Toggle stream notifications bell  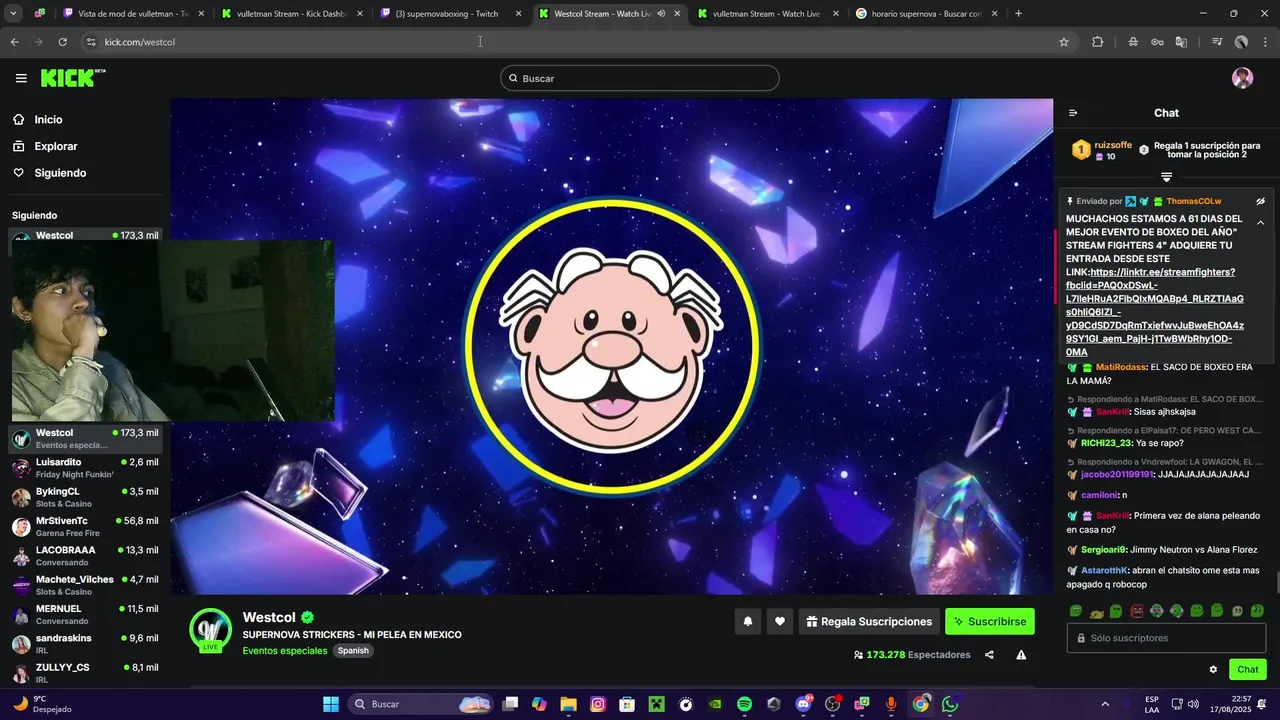point(747,621)
